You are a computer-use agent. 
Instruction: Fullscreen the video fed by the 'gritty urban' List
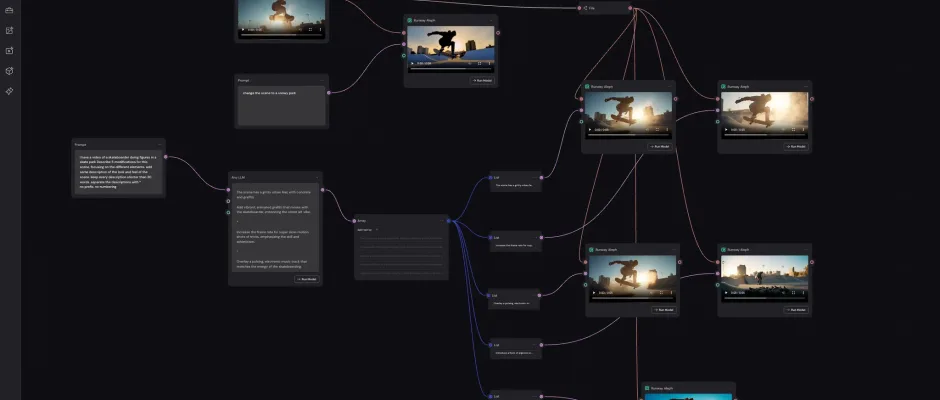(657, 130)
